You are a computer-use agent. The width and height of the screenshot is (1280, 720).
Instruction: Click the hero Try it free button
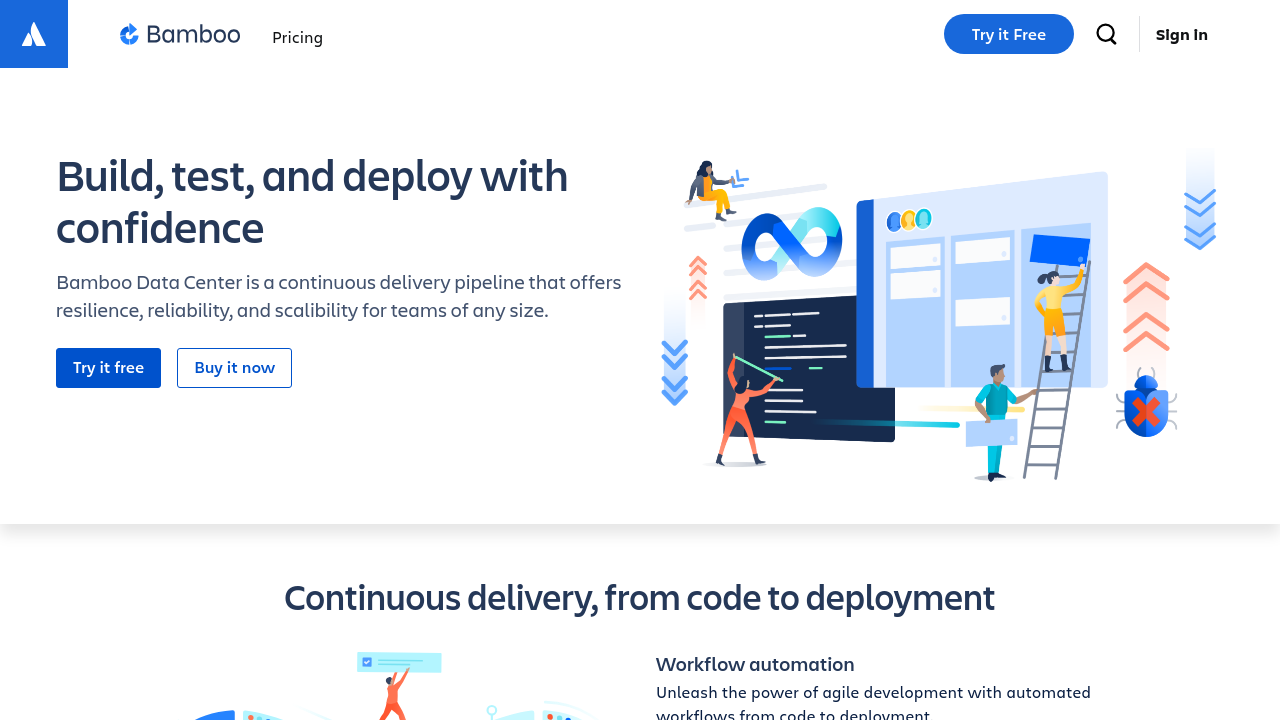tap(108, 368)
